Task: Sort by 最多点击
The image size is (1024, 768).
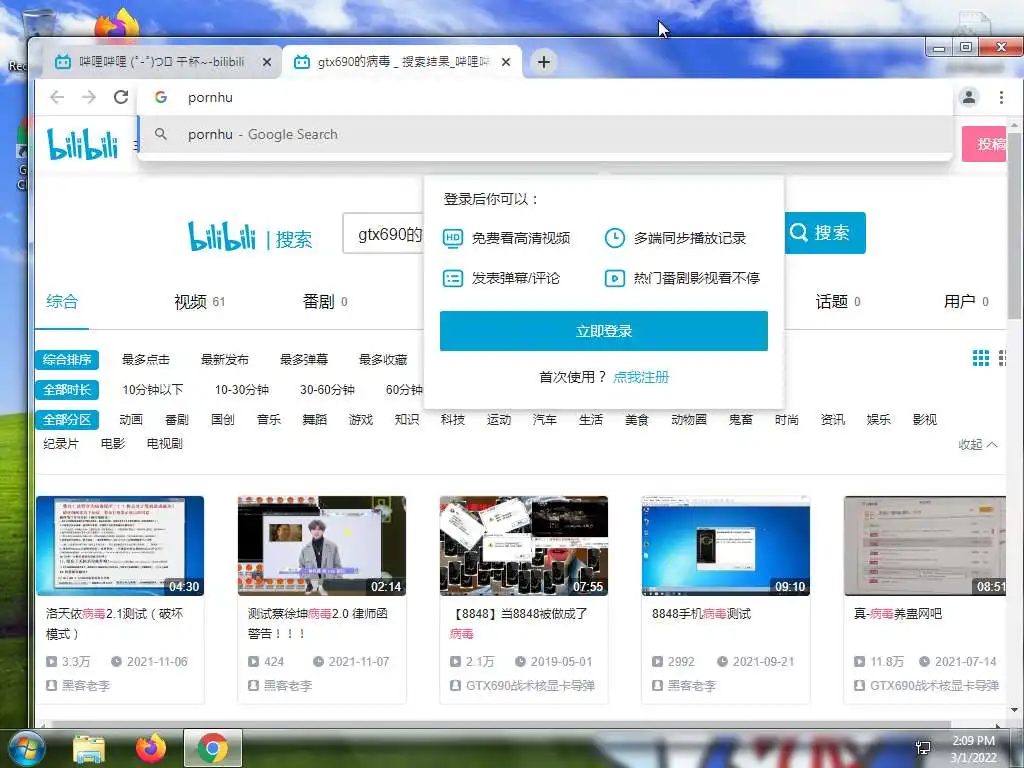Action: pyautogui.click(x=146, y=360)
